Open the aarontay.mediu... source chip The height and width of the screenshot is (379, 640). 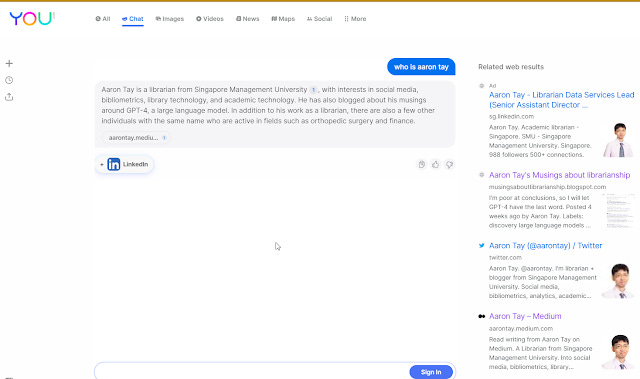pos(136,138)
